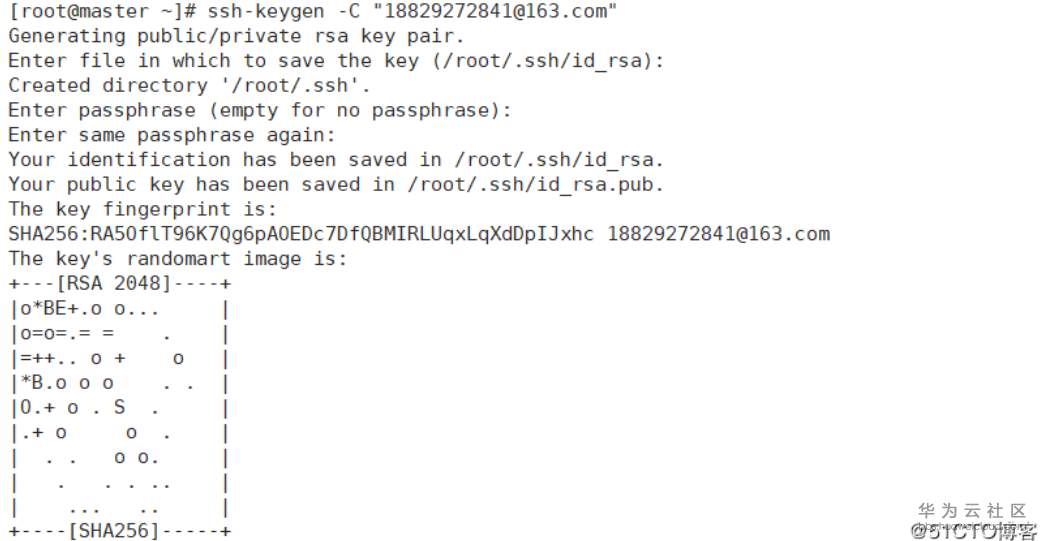Click the [RSA 2048] randomart header
Image resolution: width=1040 pixels, height=541 pixels.
pos(113,284)
